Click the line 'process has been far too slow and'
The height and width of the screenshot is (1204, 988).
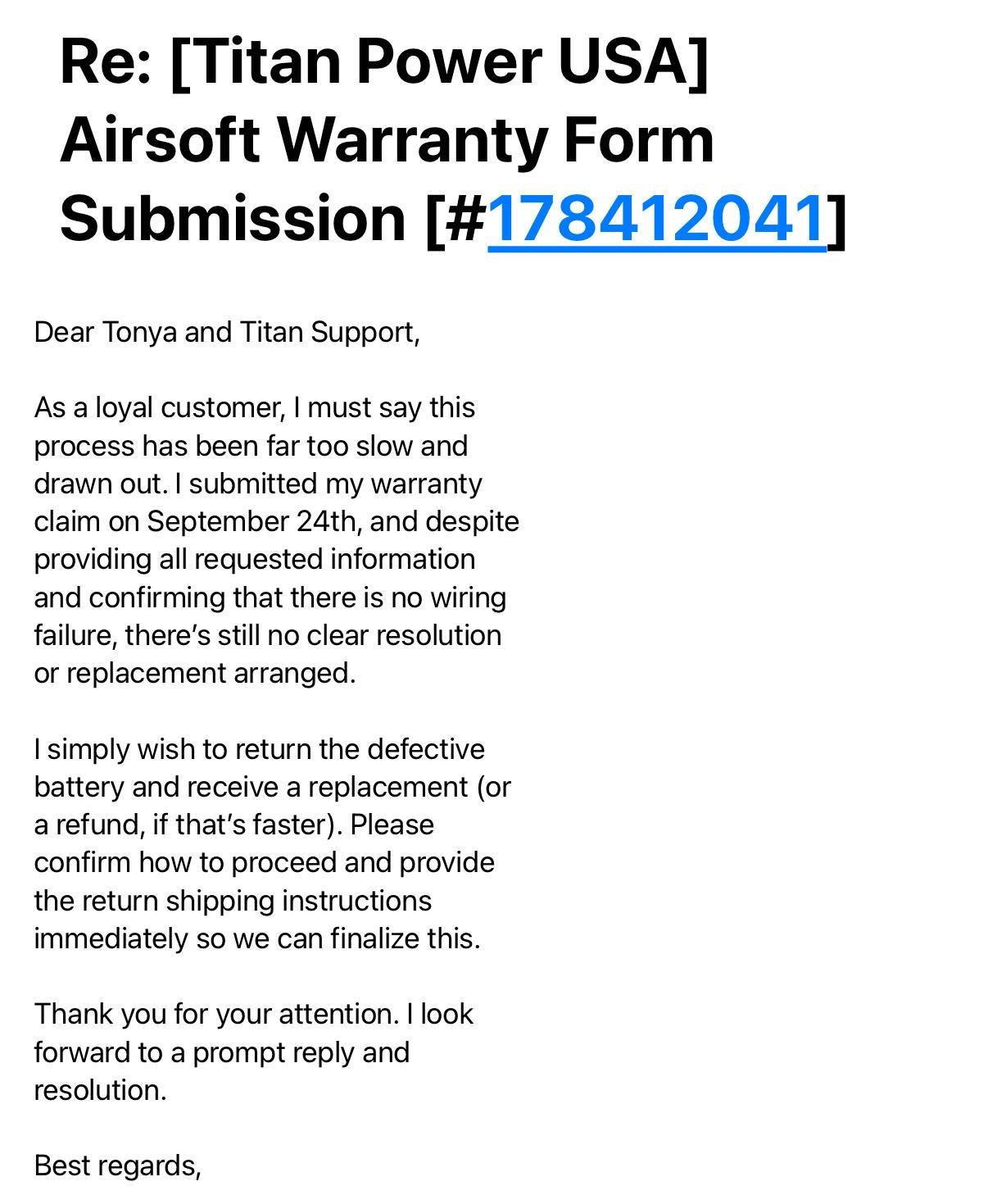click(x=251, y=446)
